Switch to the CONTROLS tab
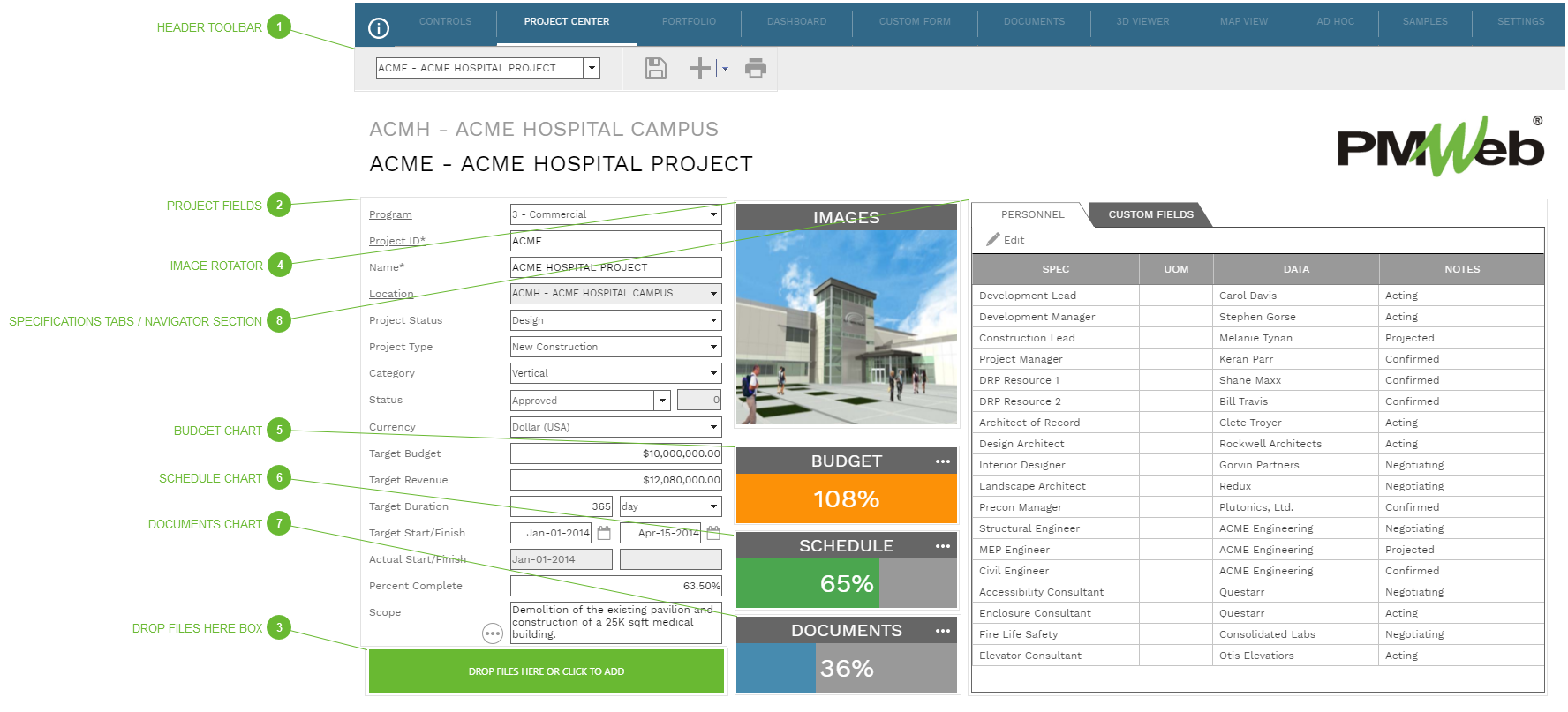Screen dimensions: 1568x712 tap(445, 22)
